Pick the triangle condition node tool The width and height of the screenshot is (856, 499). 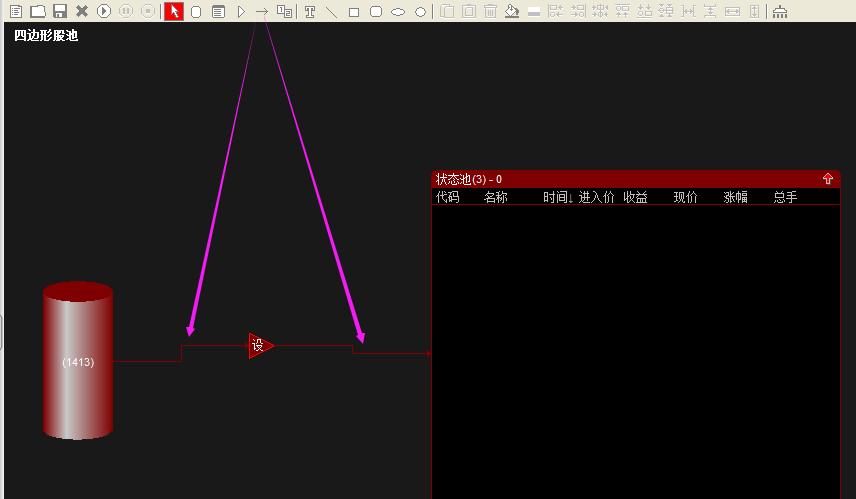[241, 11]
